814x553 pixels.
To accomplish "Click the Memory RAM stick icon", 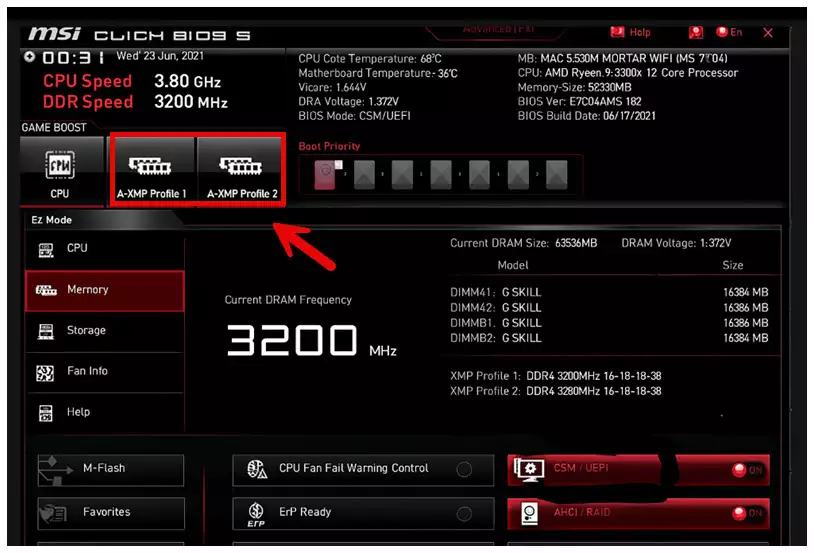I will pyautogui.click(x=46, y=290).
